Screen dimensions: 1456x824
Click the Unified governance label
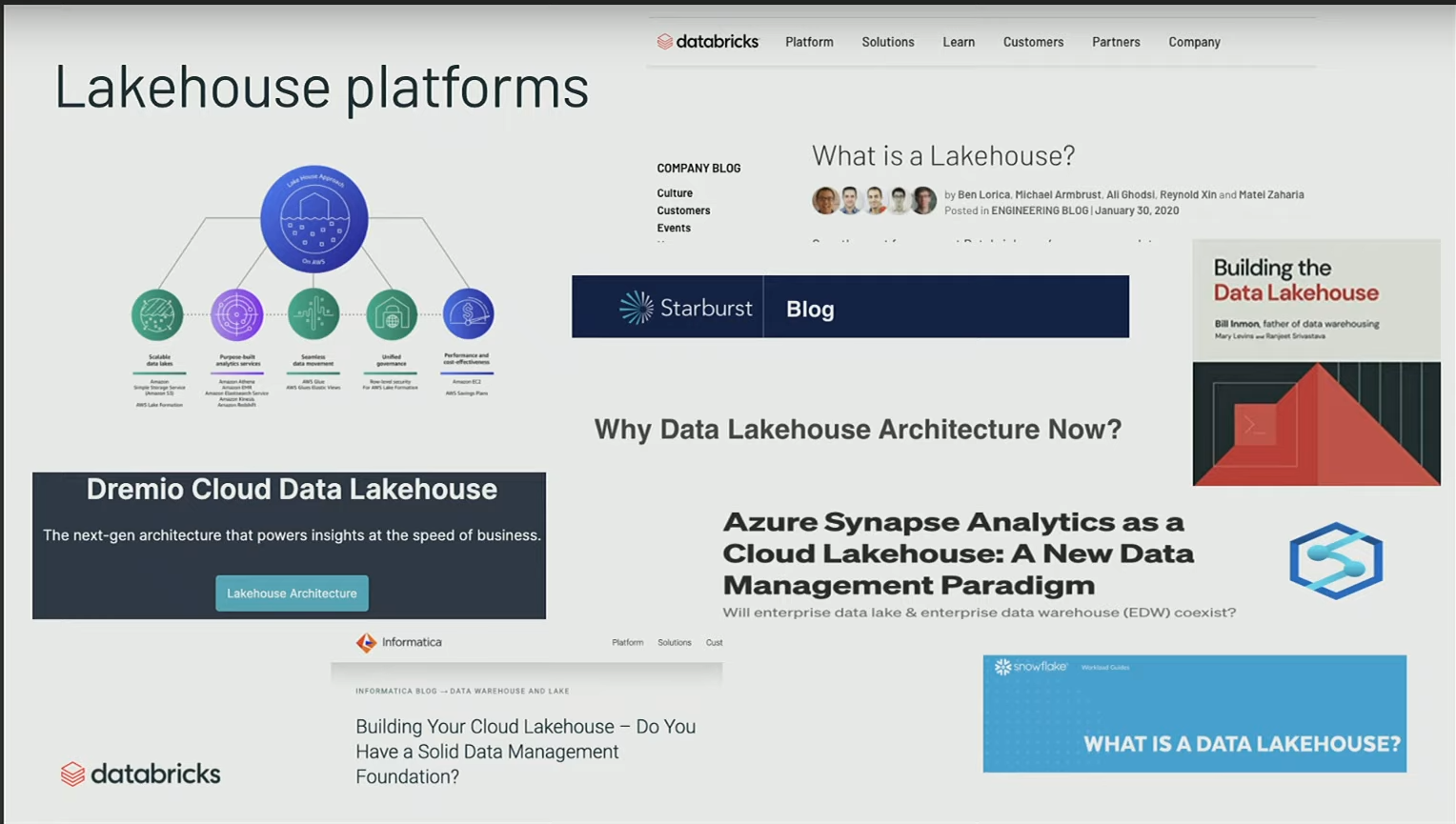pyautogui.click(x=392, y=360)
